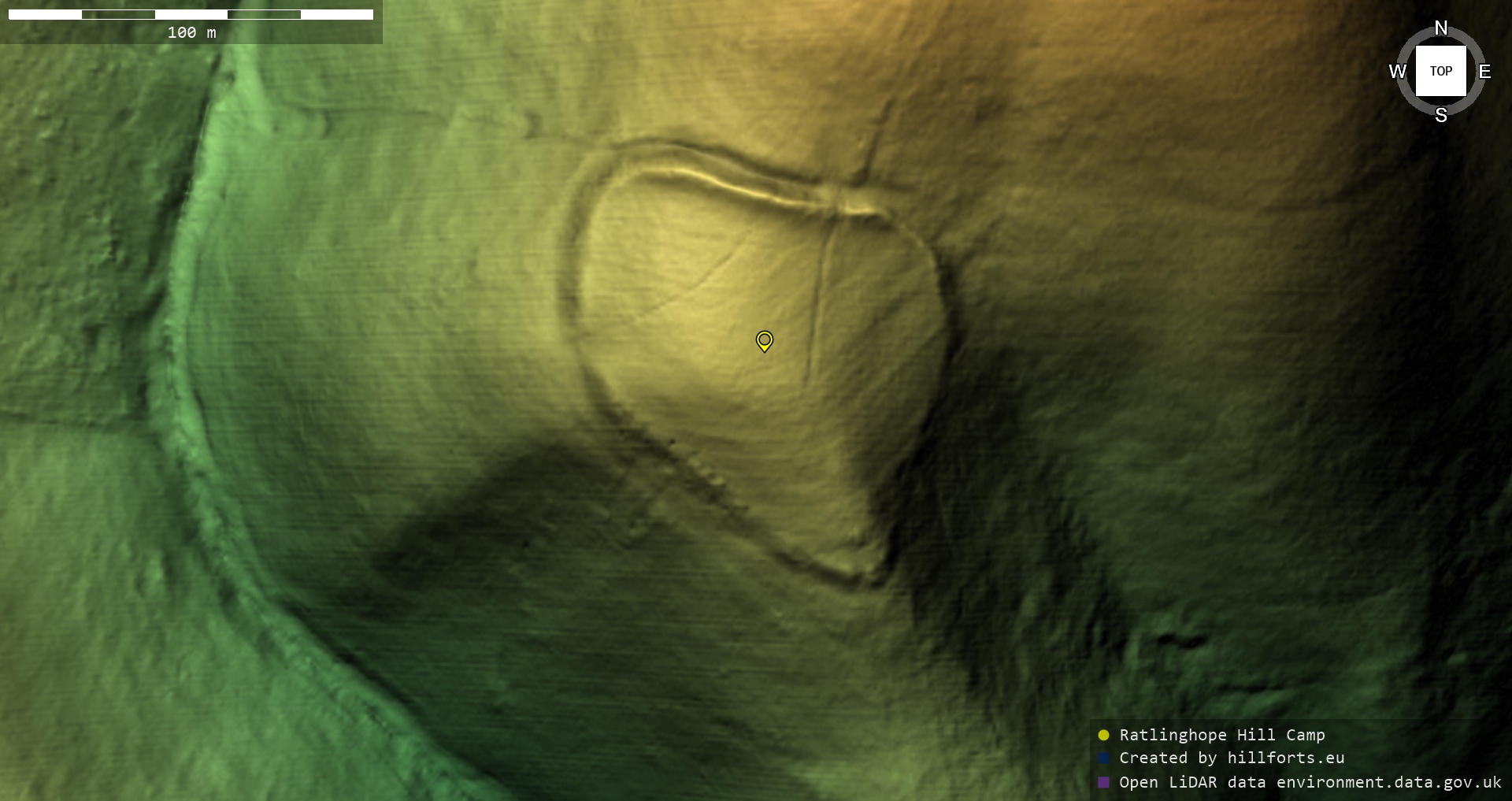Click the leftmost white scale bar segment
Screen dimensions: 1512x801
[45, 14]
